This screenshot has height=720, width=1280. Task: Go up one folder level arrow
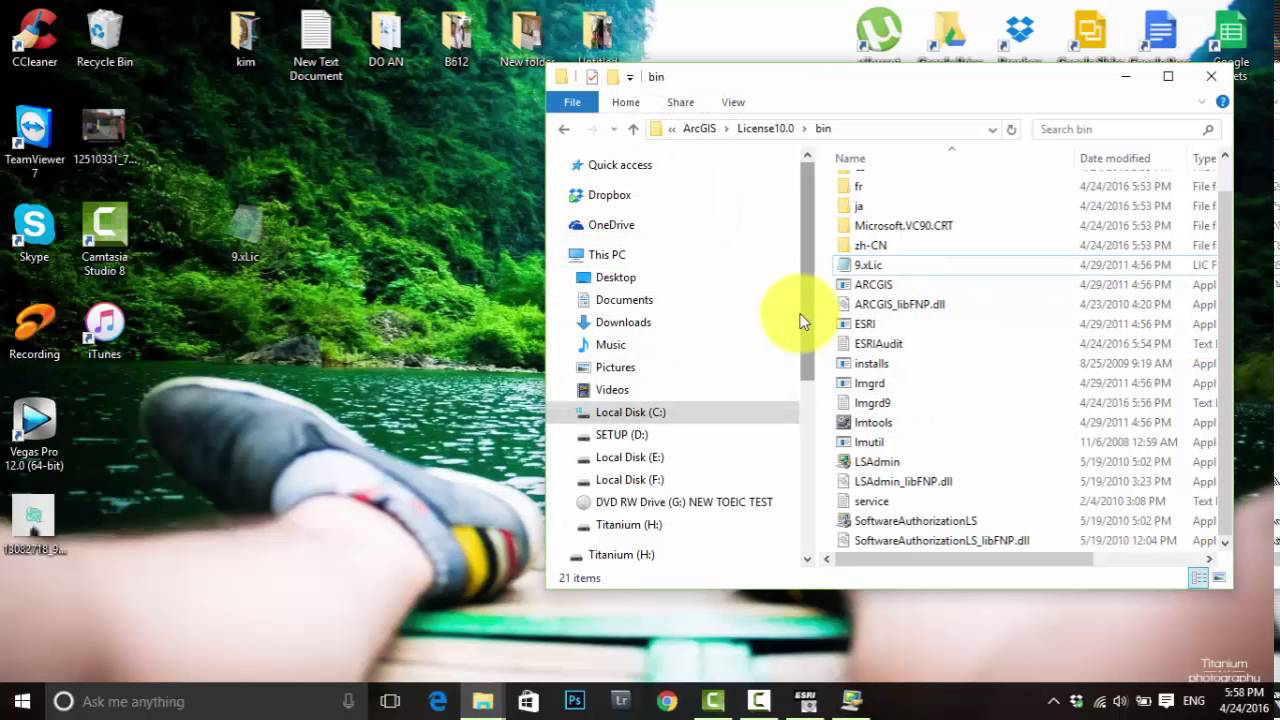click(633, 129)
